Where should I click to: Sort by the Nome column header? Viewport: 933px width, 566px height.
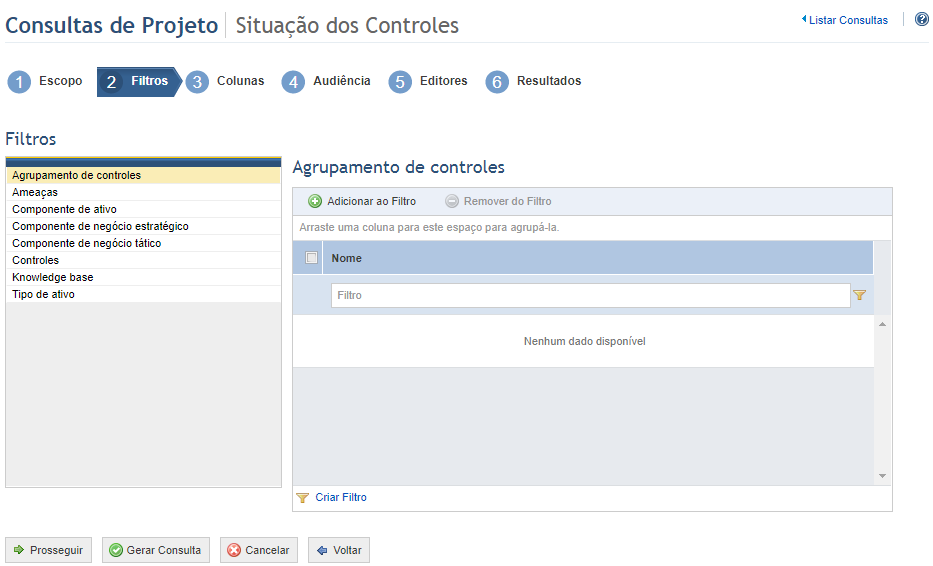click(x=597, y=258)
